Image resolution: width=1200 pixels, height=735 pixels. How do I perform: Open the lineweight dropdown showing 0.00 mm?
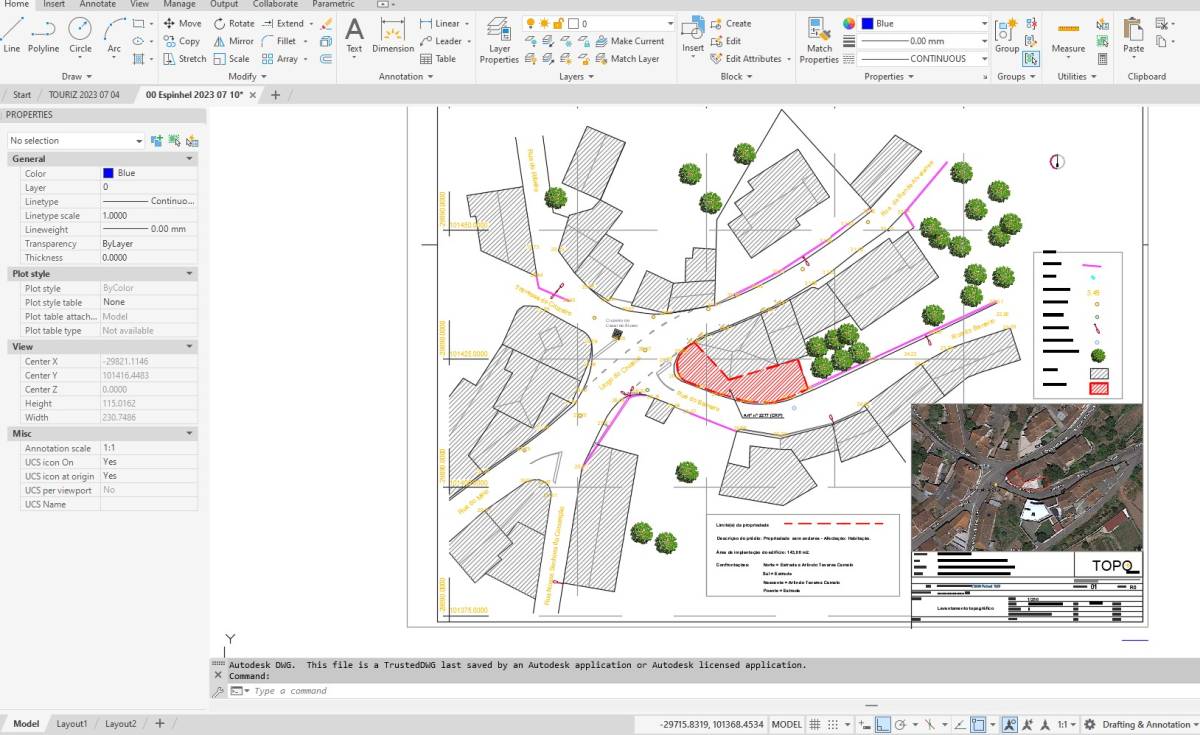[x=924, y=41]
